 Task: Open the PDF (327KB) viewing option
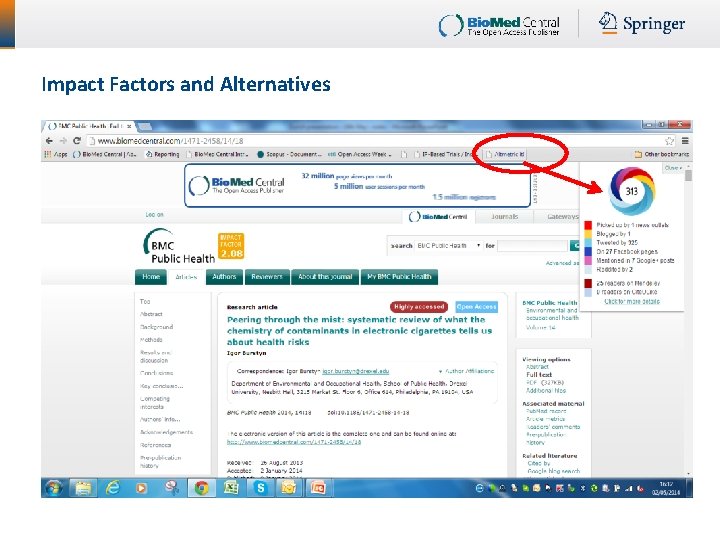click(545, 382)
